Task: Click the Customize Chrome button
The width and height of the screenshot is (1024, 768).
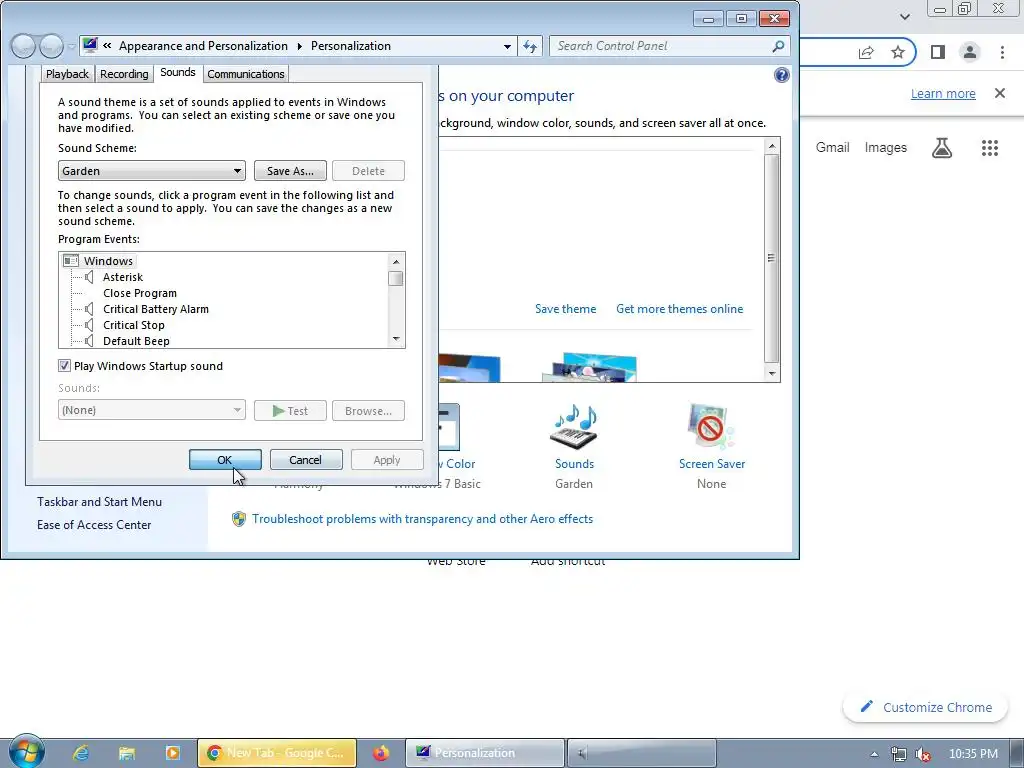Action: click(x=925, y=707)
